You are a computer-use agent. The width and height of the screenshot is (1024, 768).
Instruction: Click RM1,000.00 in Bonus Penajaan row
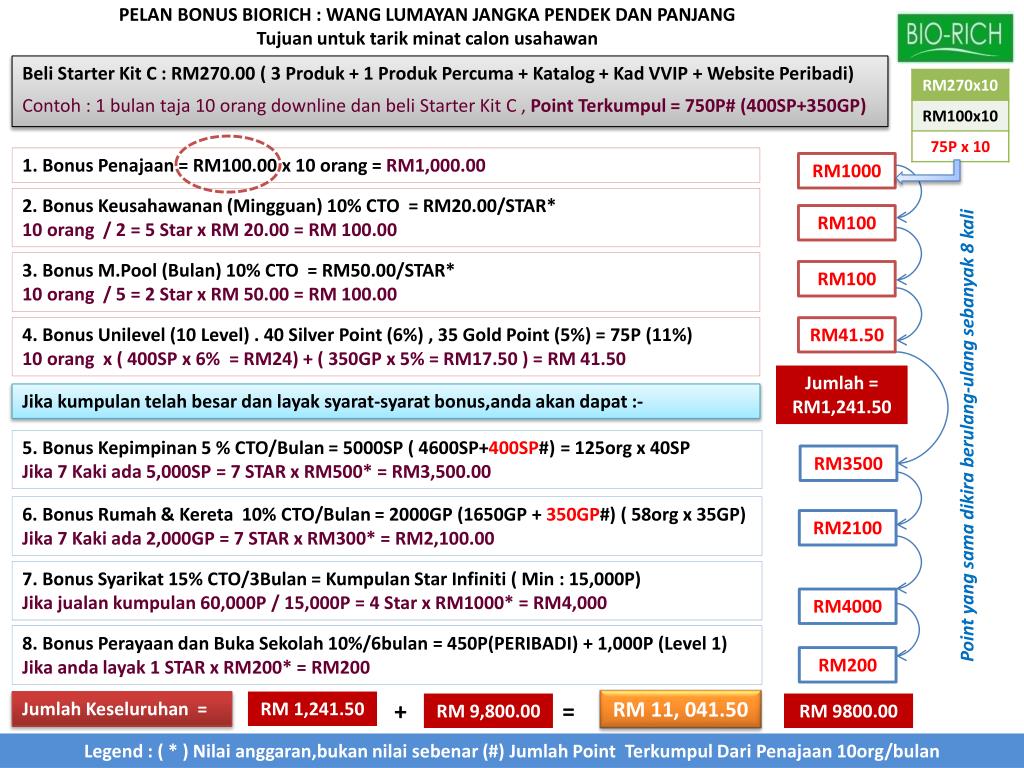pyautogui.click(x=436, y=165)
